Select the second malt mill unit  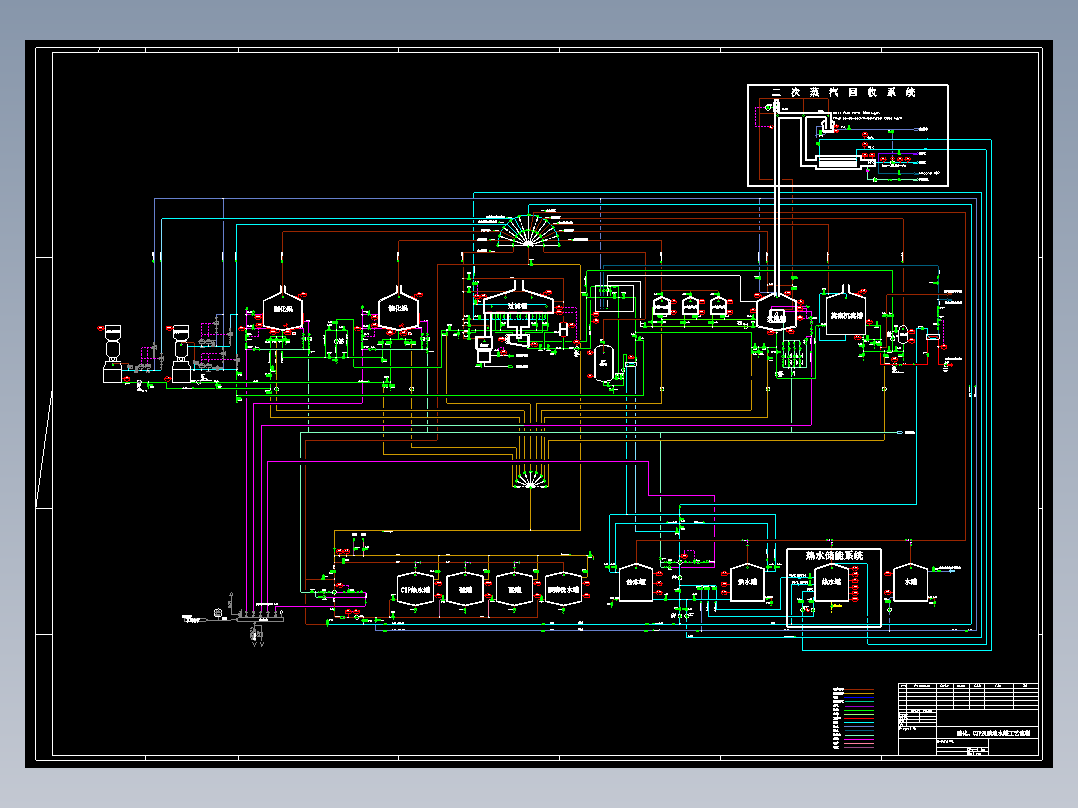[181, 354]
